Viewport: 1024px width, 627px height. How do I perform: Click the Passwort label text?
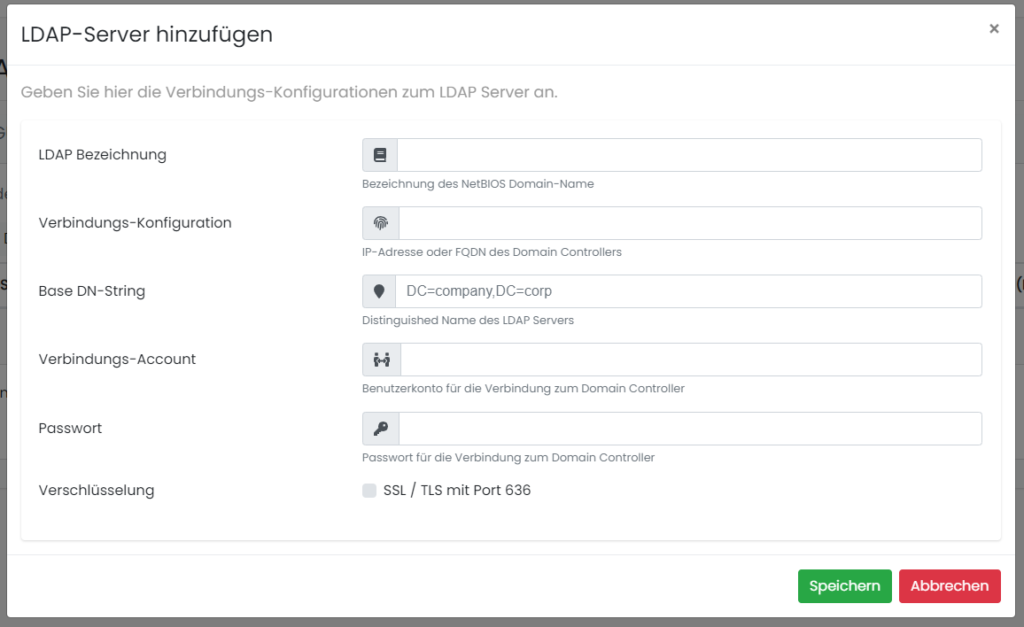pos(71,428)
